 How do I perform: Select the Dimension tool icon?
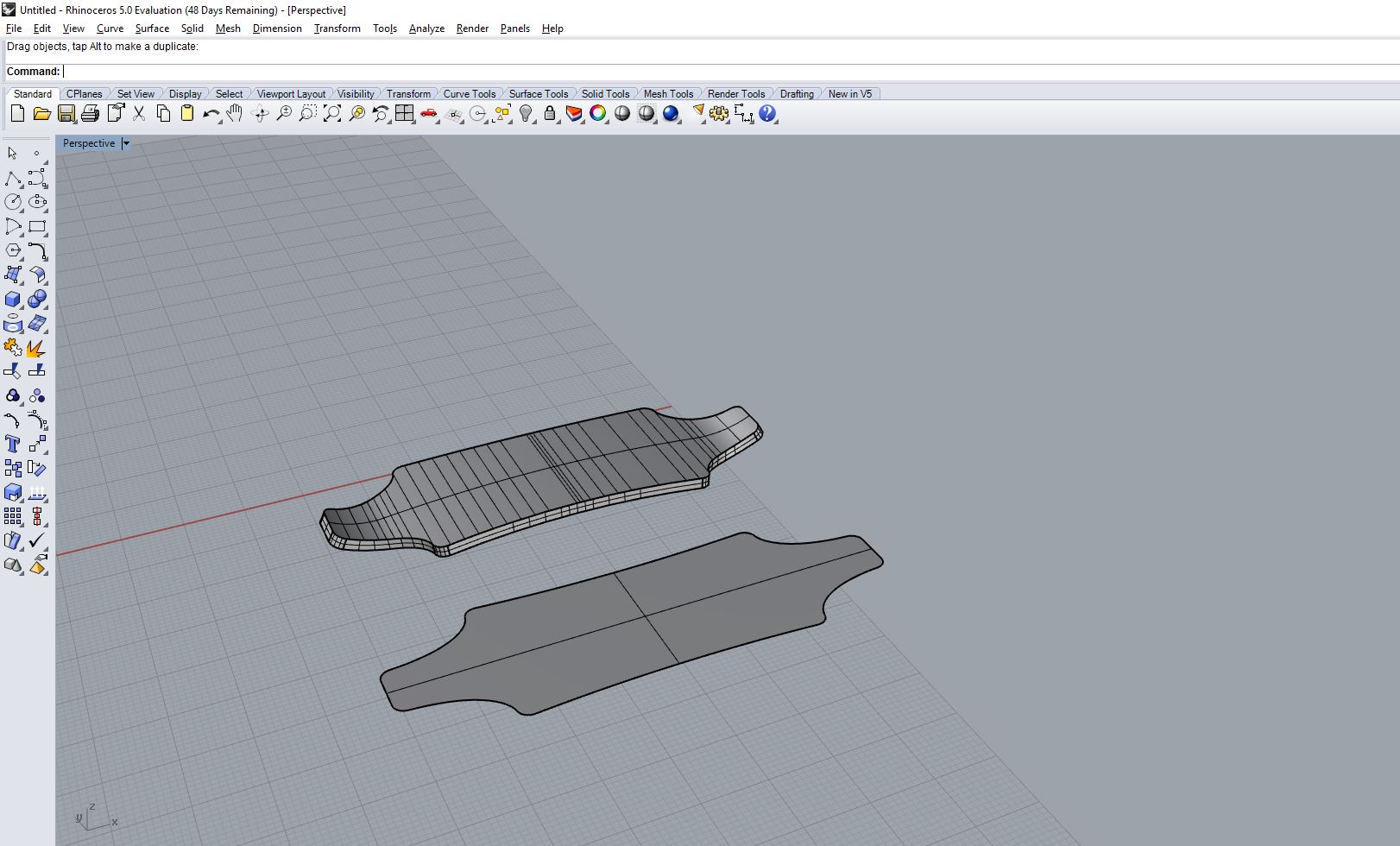tap(743, 113)
